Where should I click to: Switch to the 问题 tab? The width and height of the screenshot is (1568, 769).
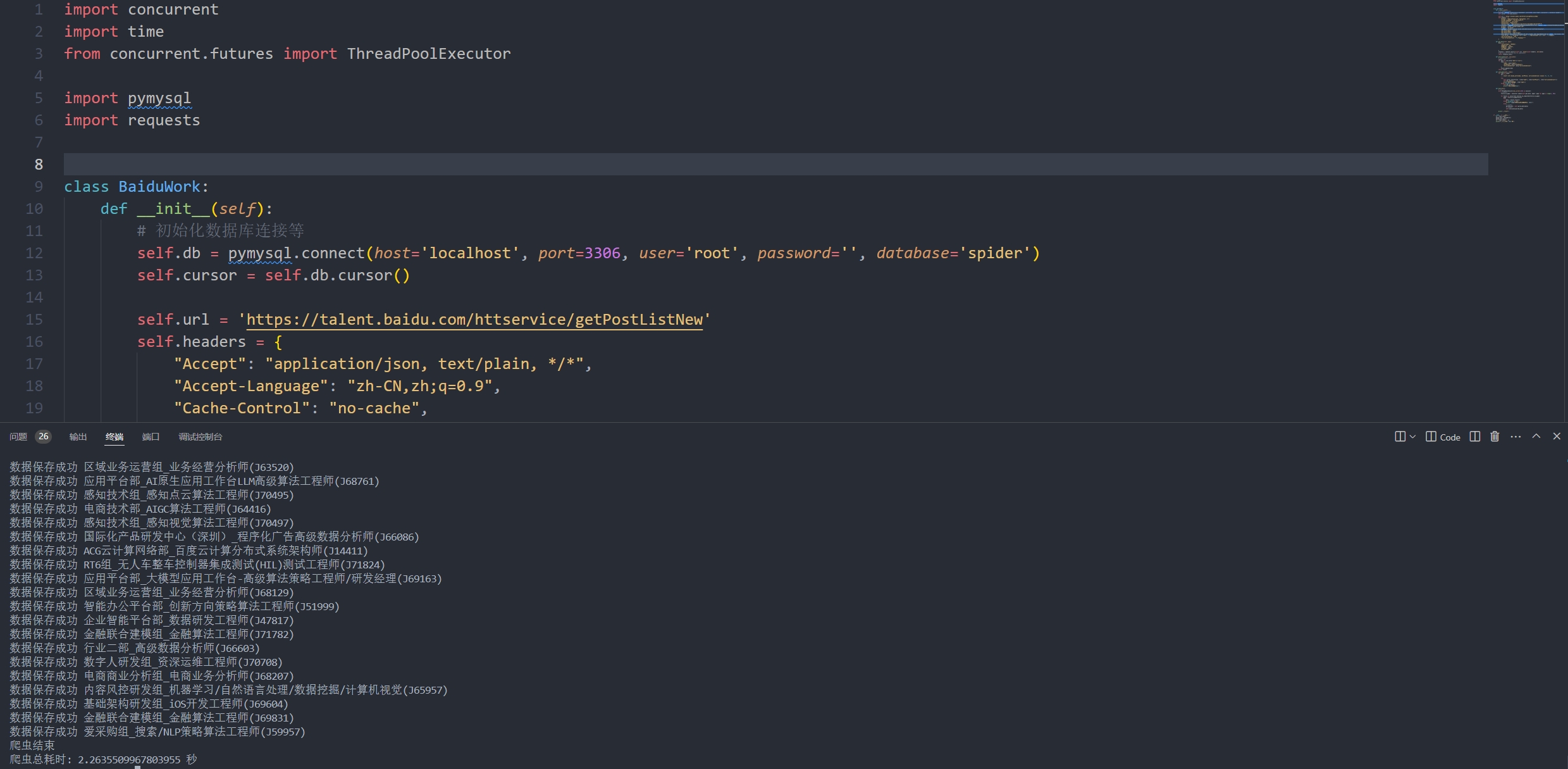point(18,437)
